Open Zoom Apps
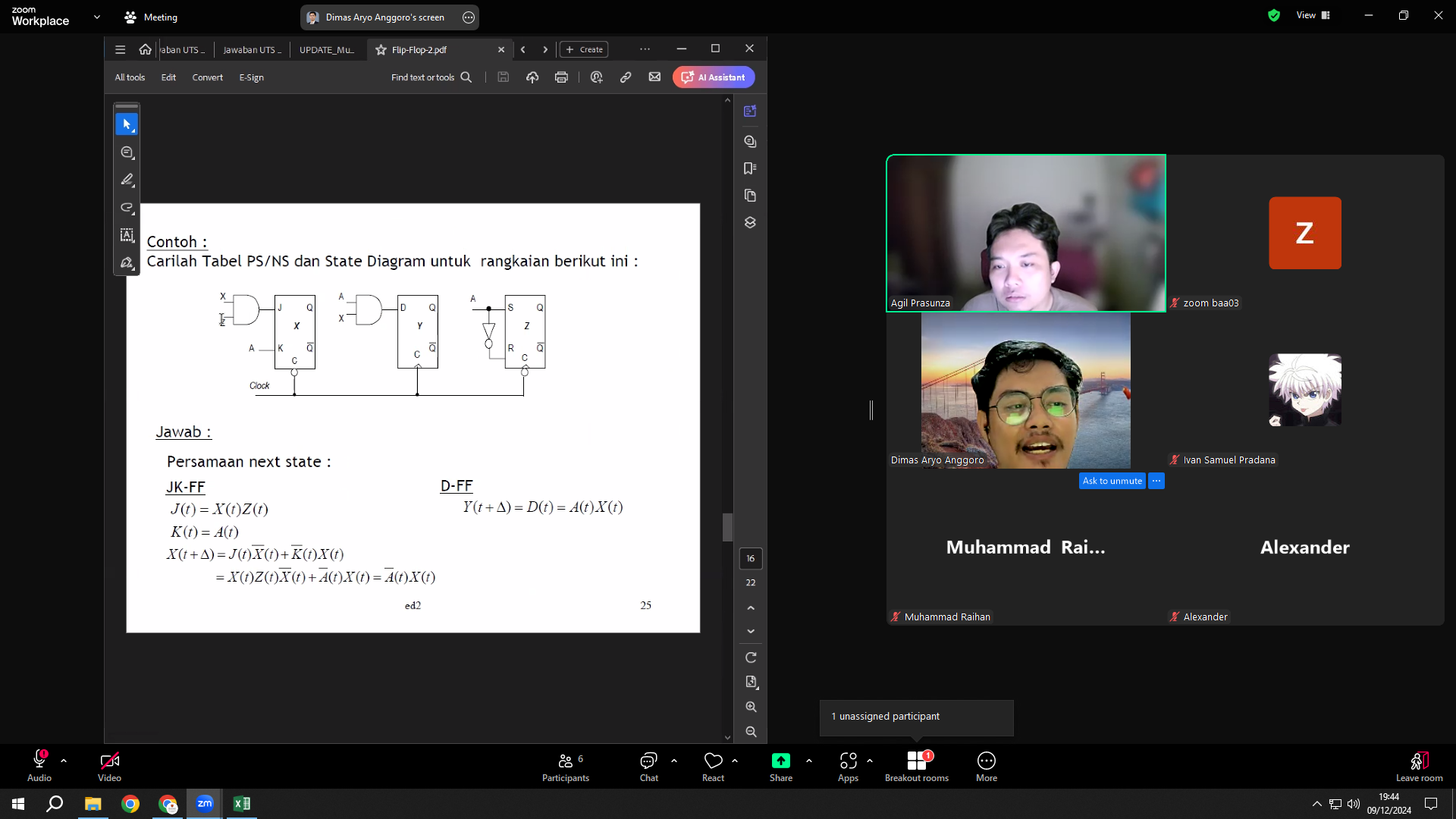Viewport: 1456px width, 819px height. pos(848,767)
